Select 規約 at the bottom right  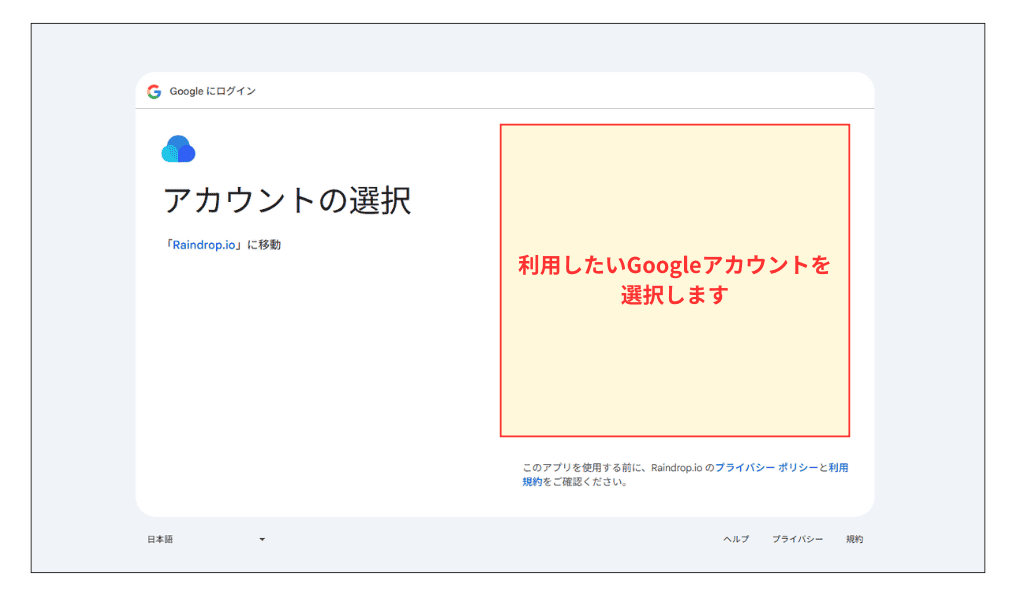tap(855, 539)
